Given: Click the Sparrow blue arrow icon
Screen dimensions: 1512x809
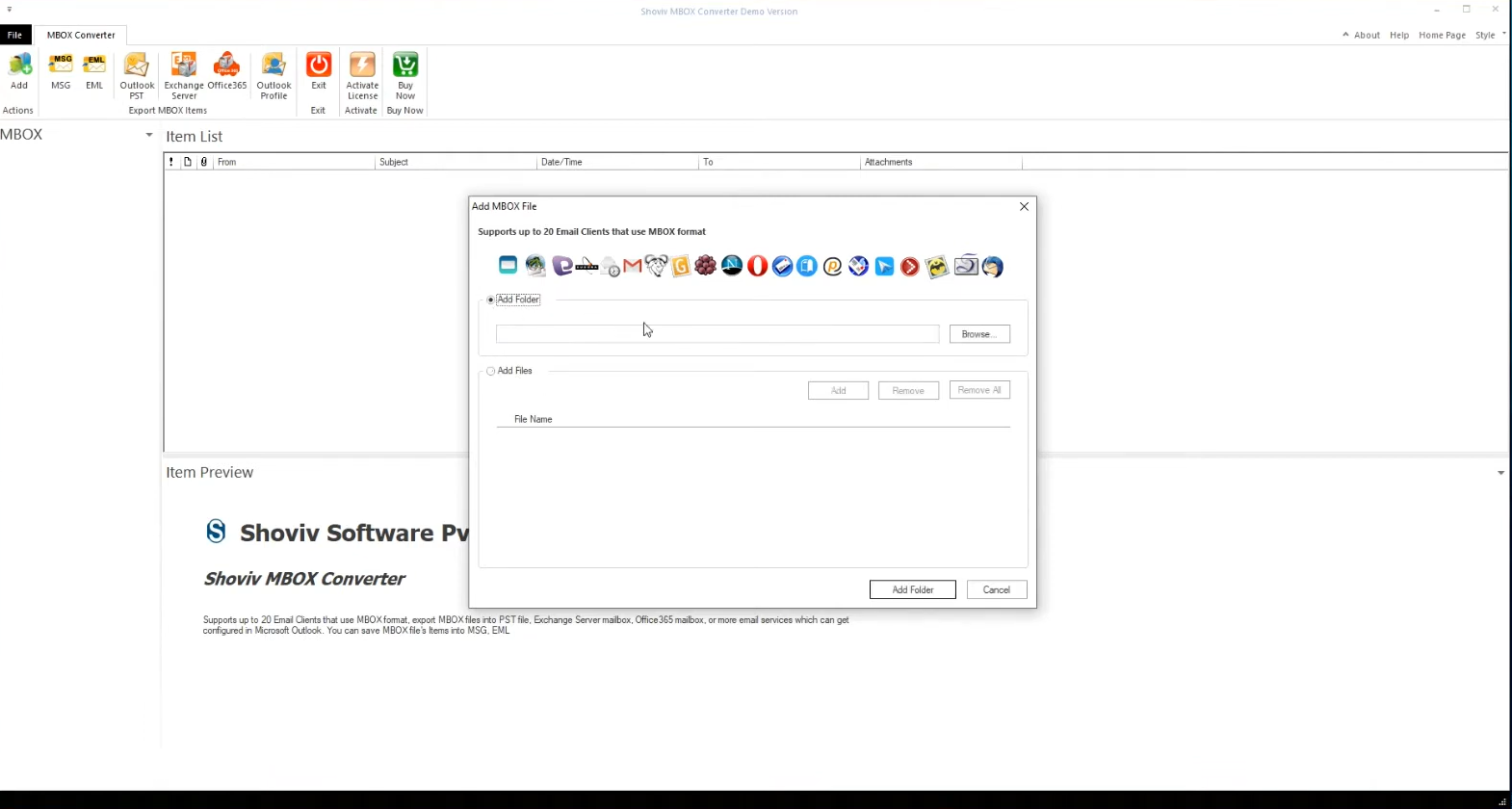Looking at the screenshot, I should (x=884, y=266).
